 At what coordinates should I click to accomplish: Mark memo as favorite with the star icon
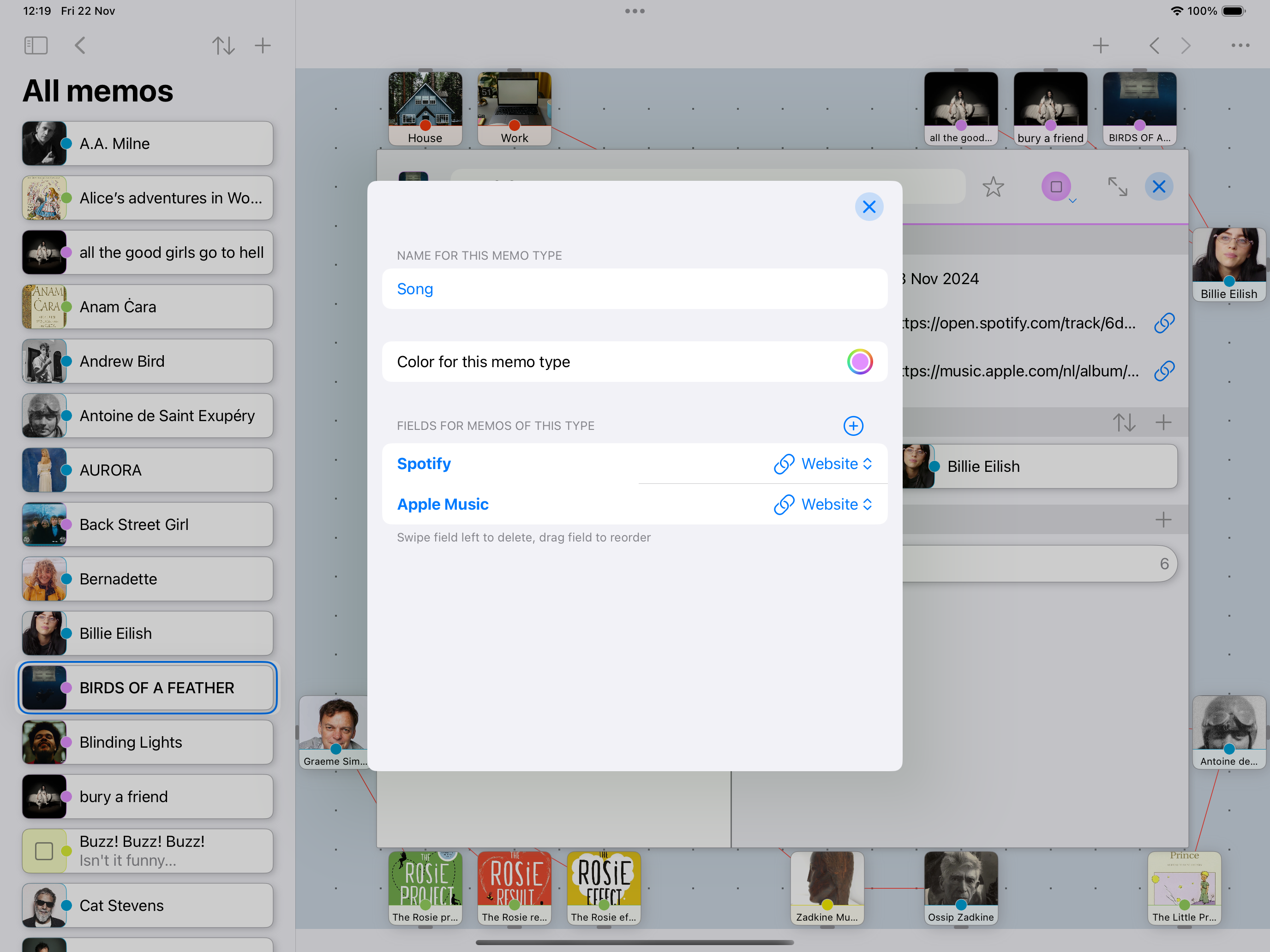[993, 187]
